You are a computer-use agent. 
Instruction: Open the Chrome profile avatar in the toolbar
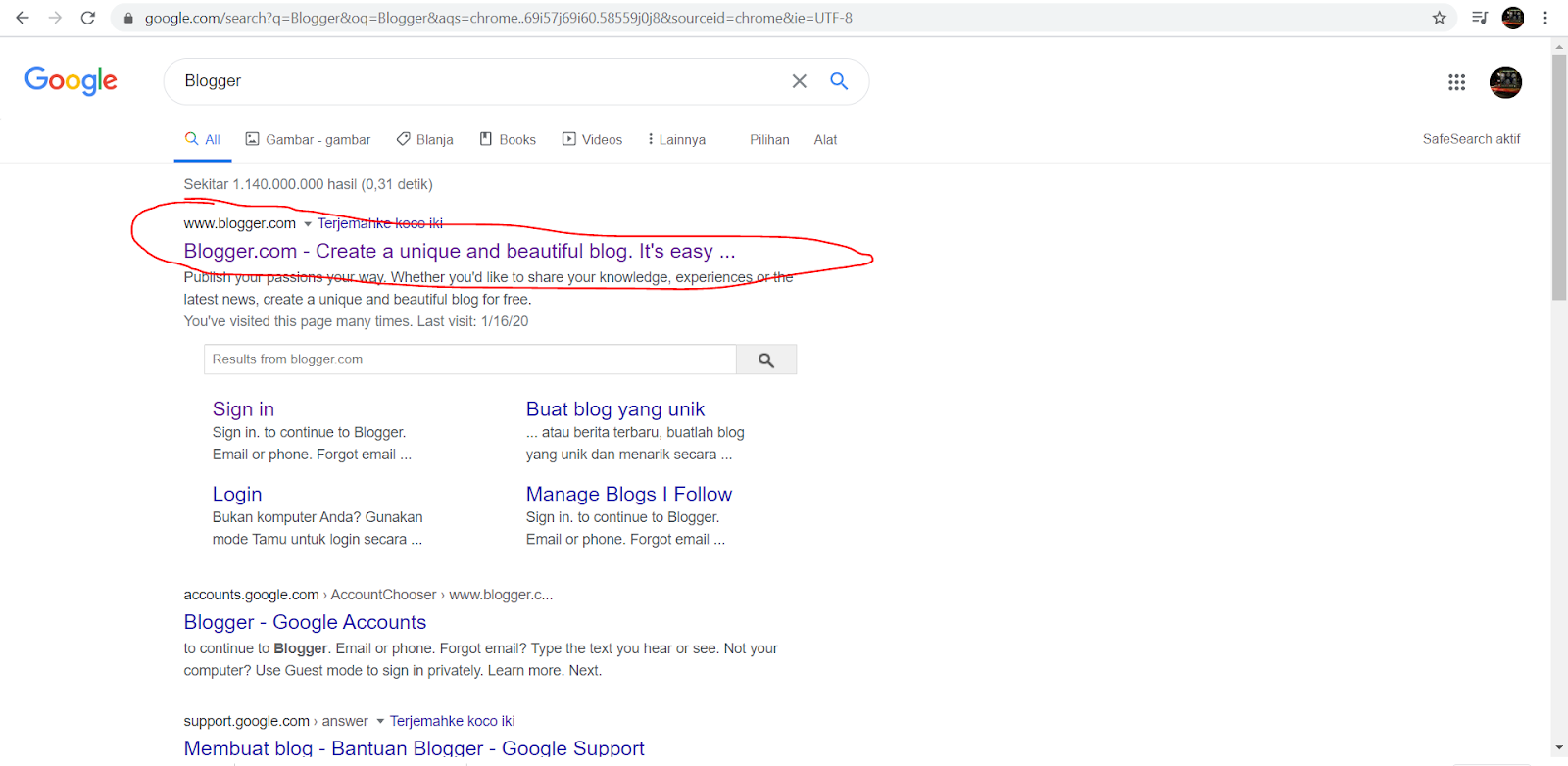click(1513, 18)
